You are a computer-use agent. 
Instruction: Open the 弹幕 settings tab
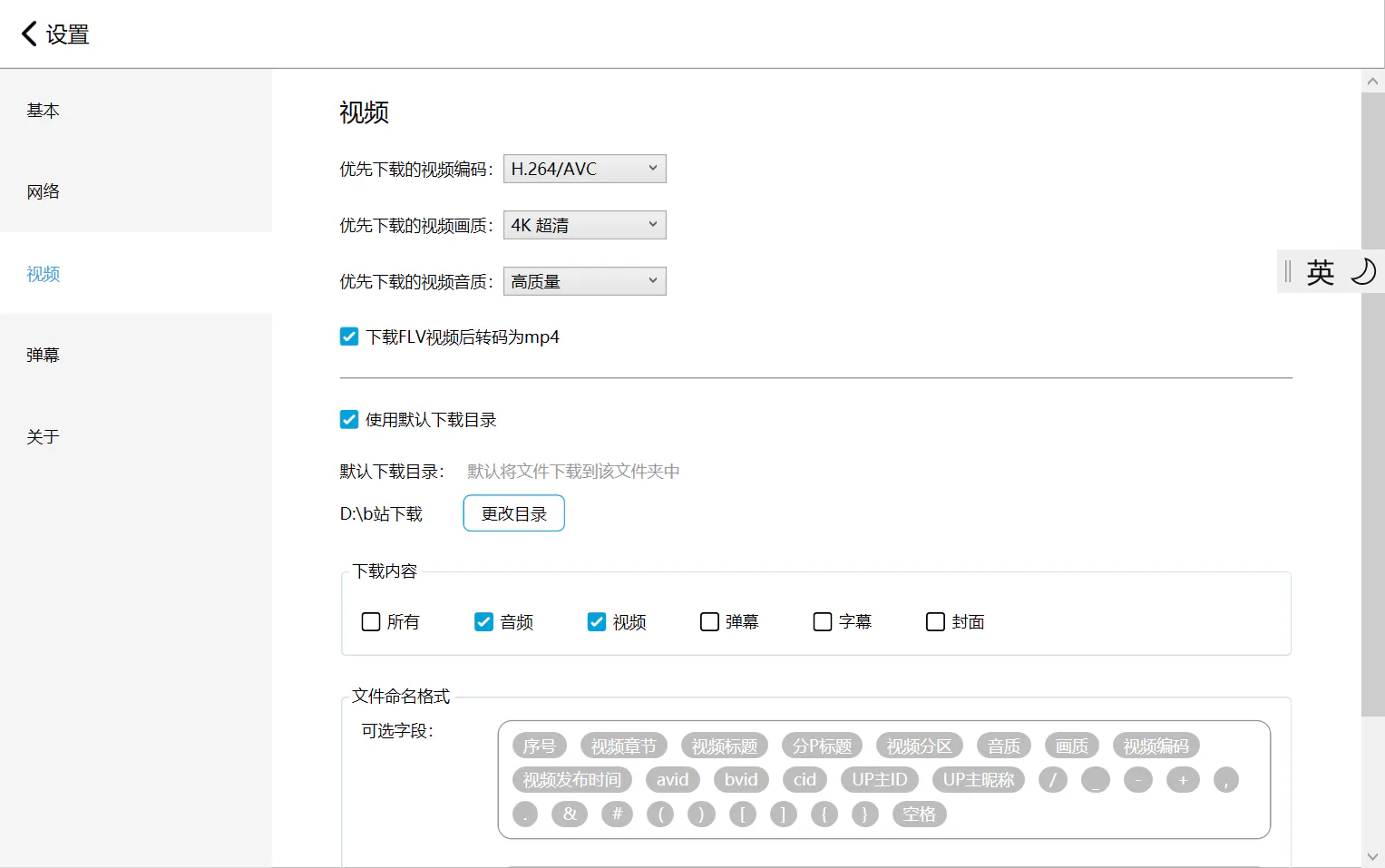(44, 355)
